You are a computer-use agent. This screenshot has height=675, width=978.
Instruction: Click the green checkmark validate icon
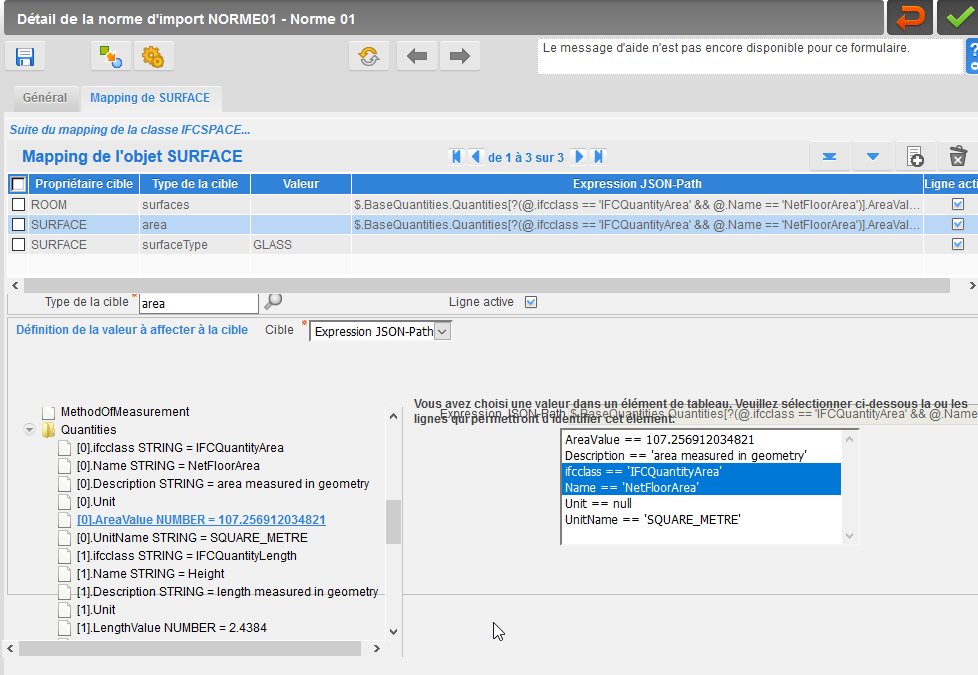tap(959, 17)
